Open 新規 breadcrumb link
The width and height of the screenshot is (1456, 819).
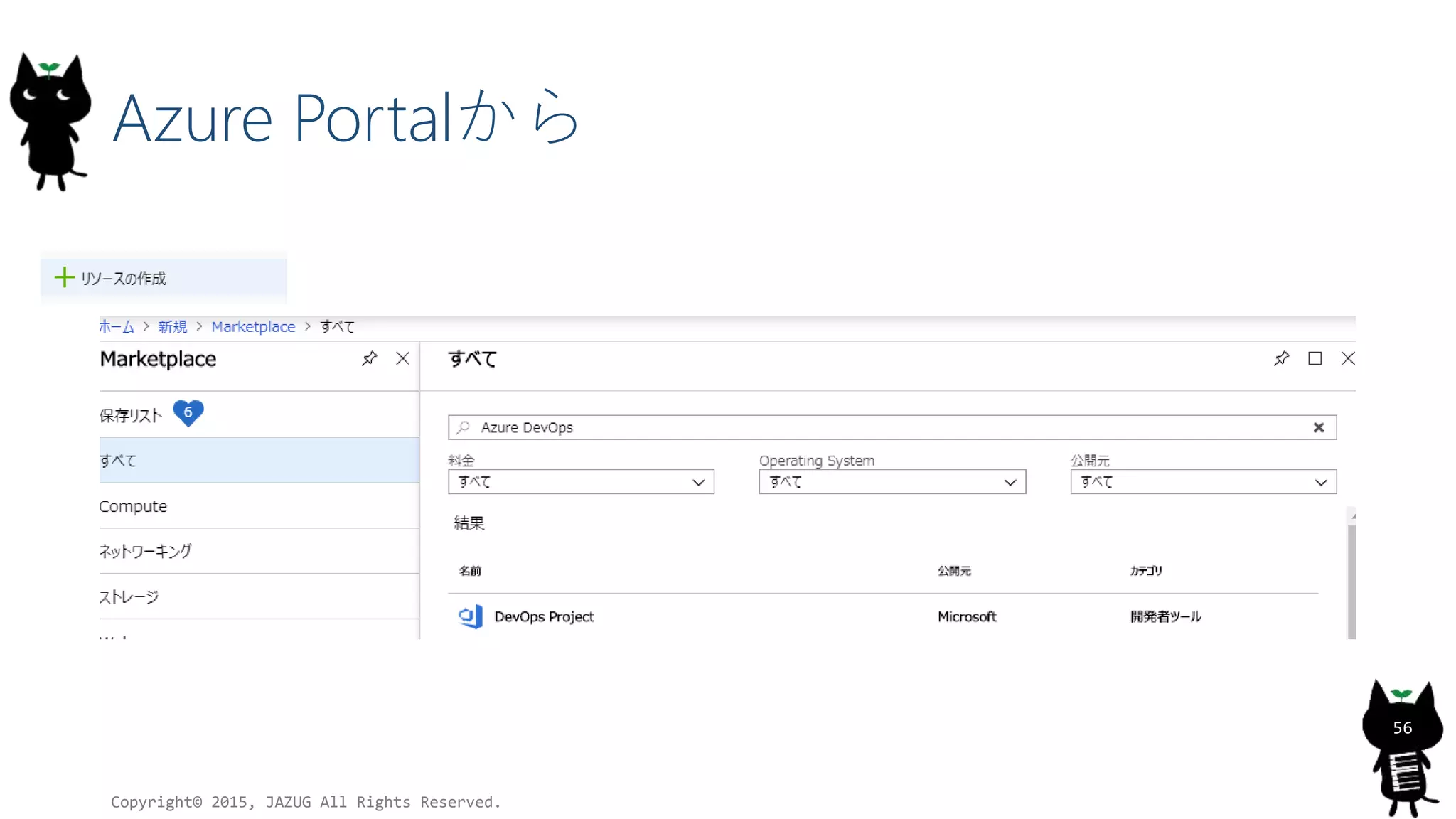[173, 326]
